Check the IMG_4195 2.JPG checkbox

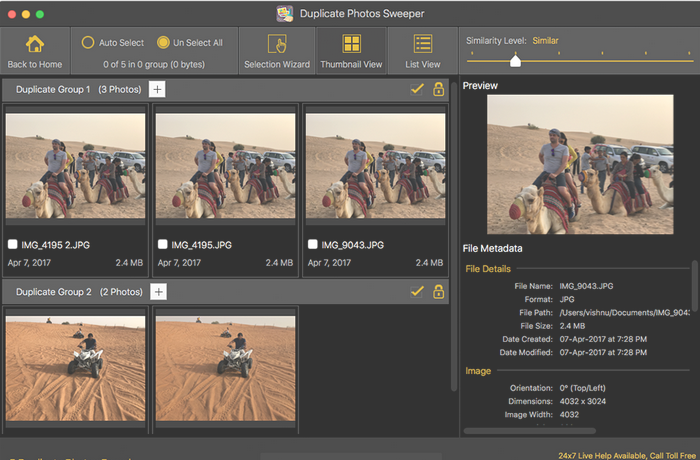12,244
